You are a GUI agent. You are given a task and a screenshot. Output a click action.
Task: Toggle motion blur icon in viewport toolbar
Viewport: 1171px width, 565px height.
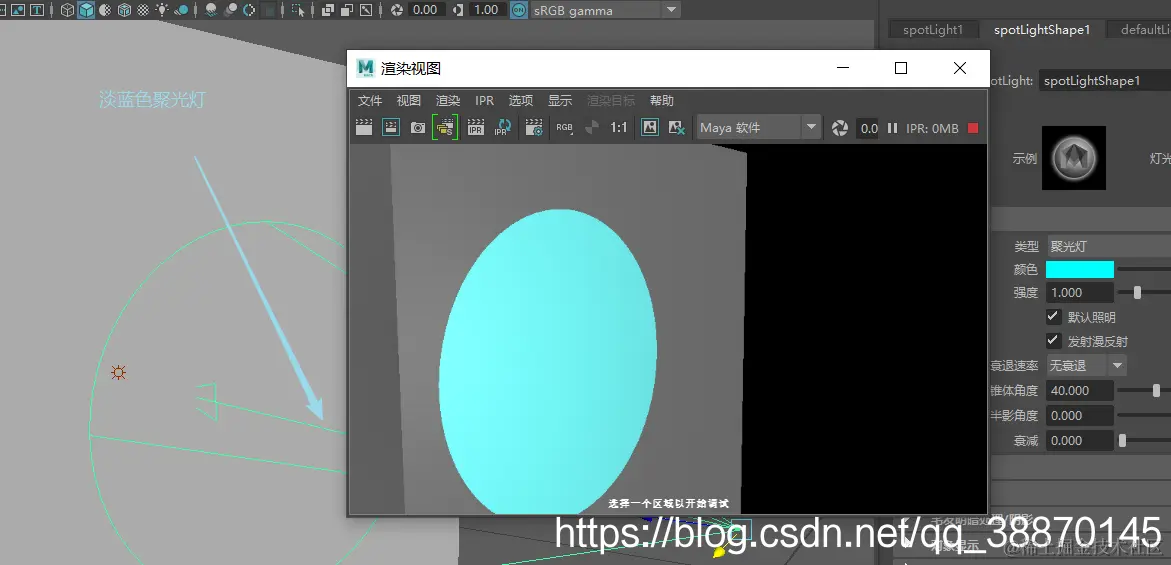pos(230,10)
